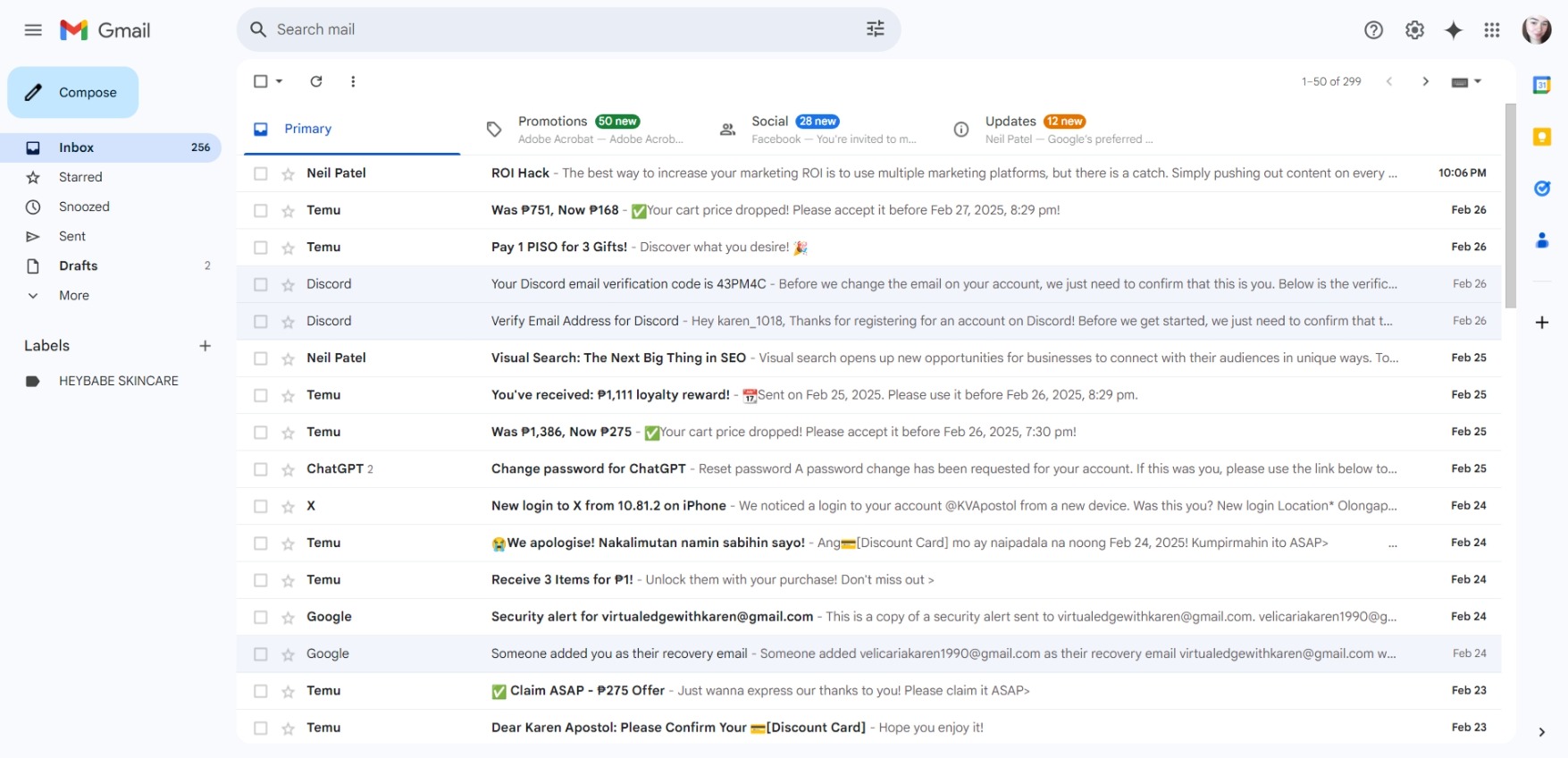Open the Support help icon
The height and width of the screenshot is (758, 1568).
pos(1373,30)
